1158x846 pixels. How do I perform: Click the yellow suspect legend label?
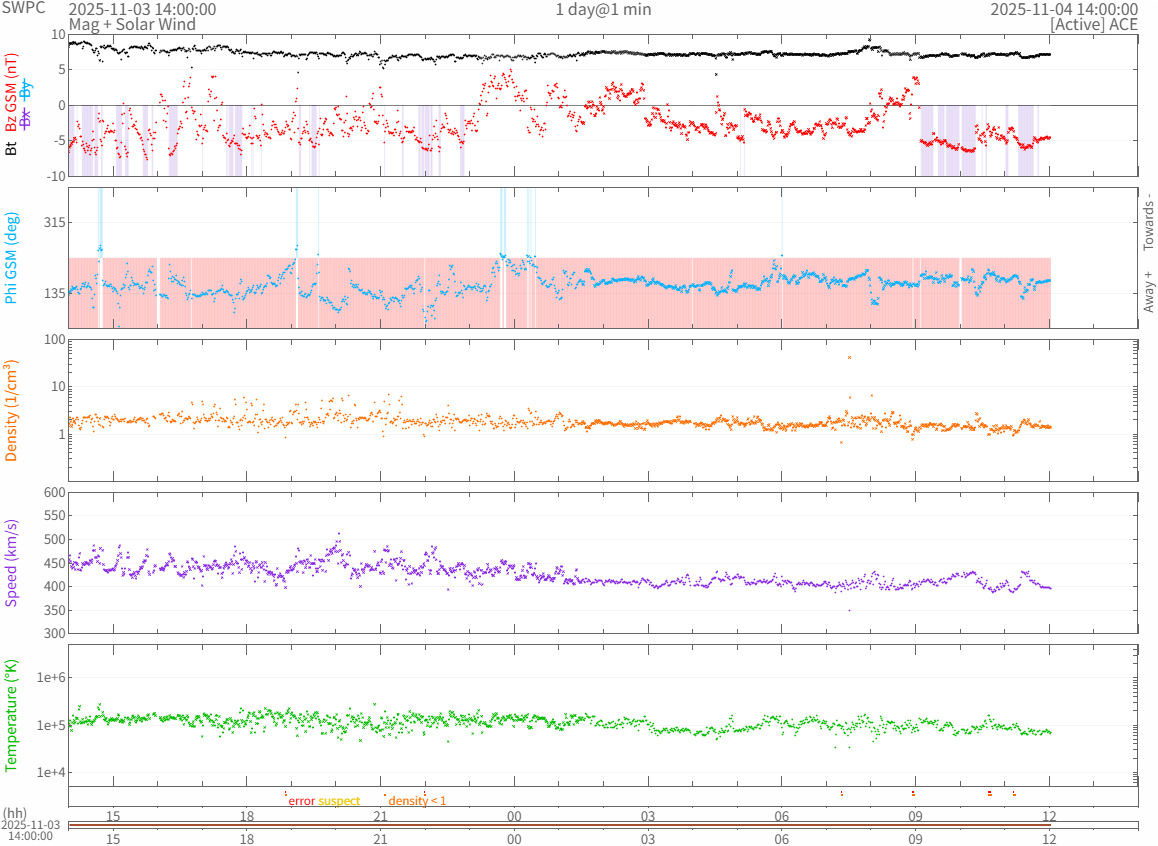pos(339,801)
